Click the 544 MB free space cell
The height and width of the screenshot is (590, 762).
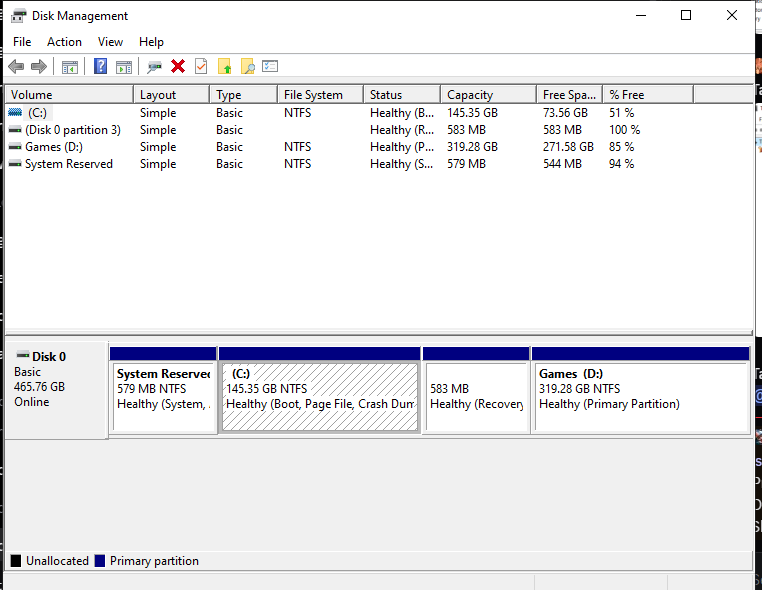562,164
